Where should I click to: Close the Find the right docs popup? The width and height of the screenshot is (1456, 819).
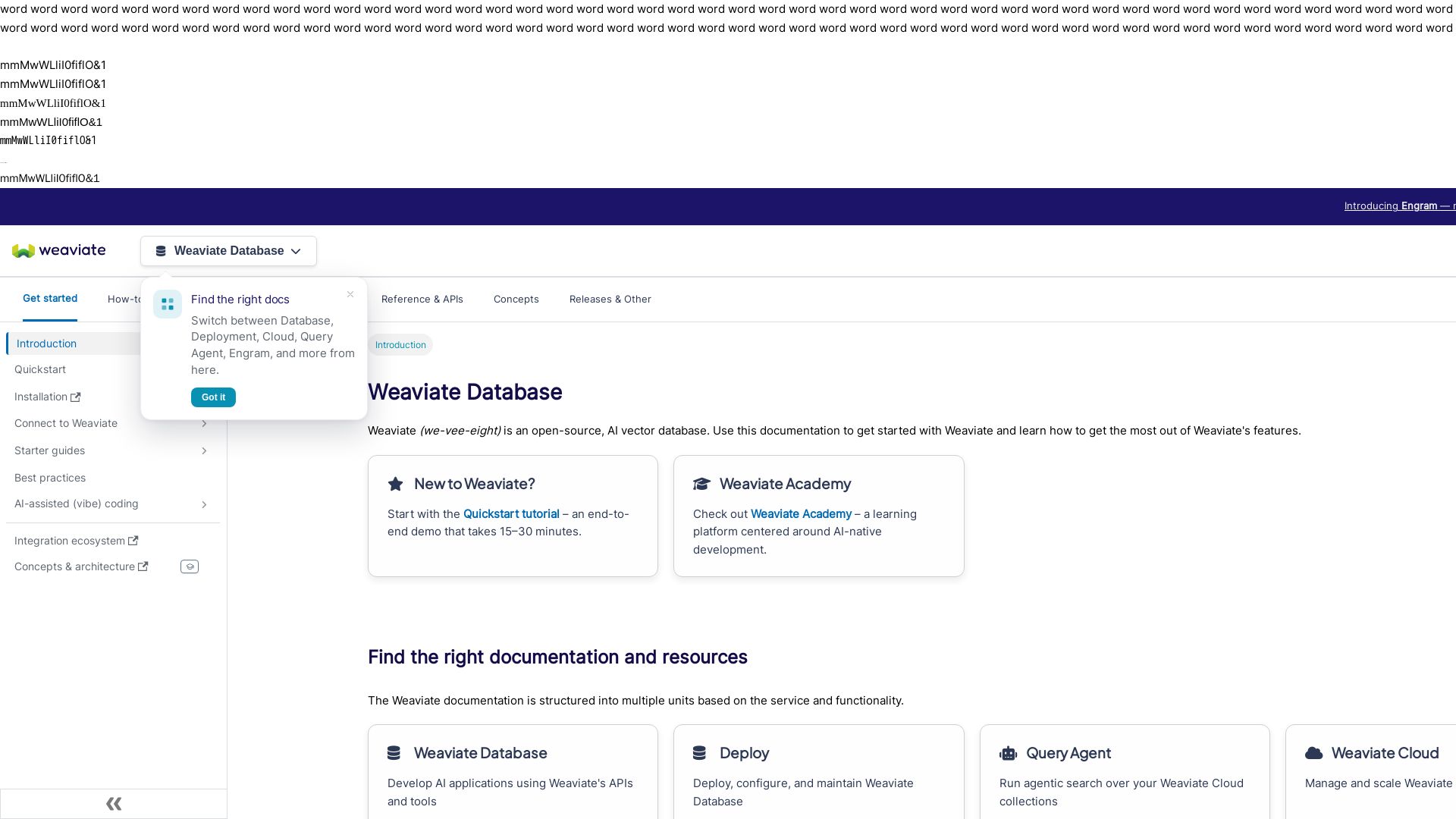click(350, 294)
